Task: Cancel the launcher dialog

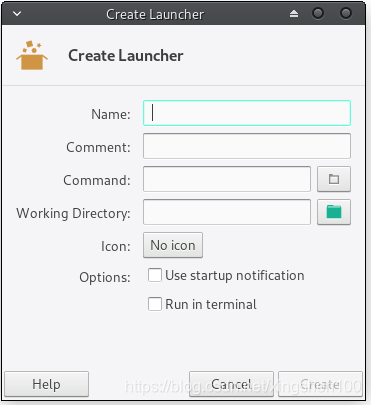Action: (231, 384)
